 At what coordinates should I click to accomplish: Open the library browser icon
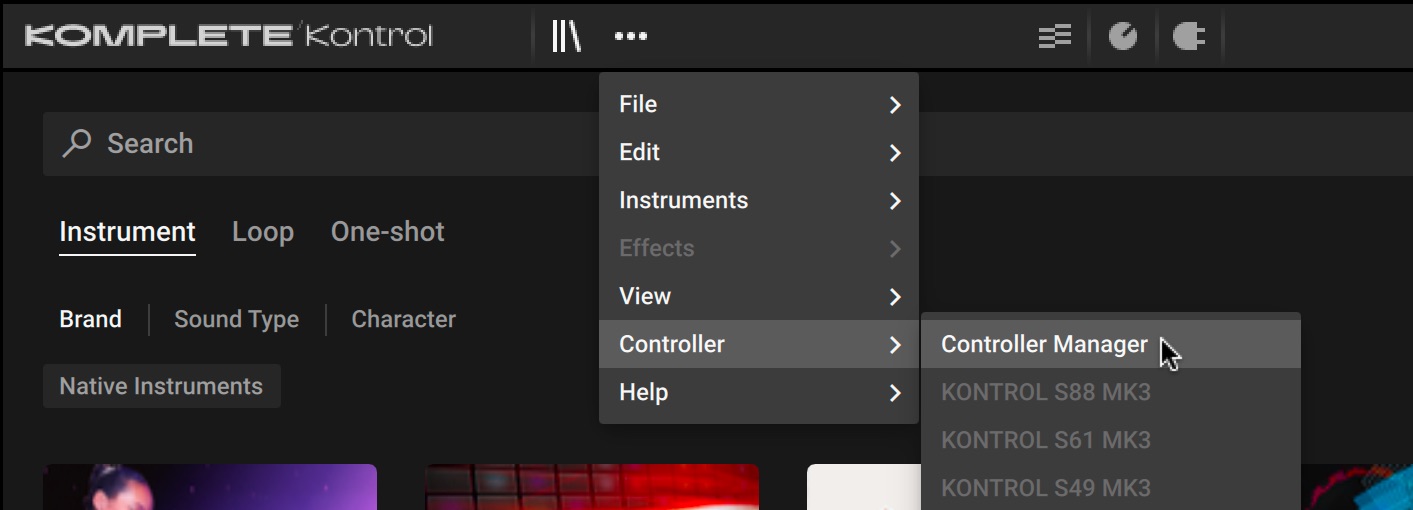(x=566, y=37)
